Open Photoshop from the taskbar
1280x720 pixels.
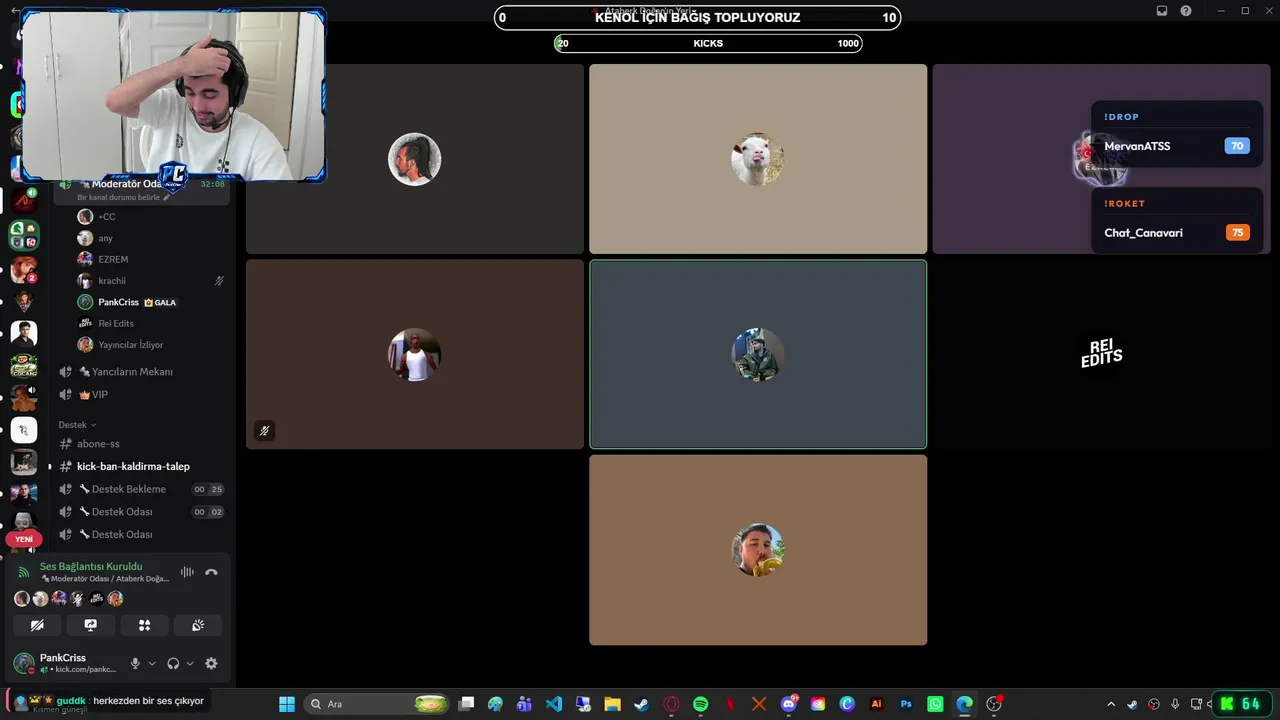click(906, 704)
